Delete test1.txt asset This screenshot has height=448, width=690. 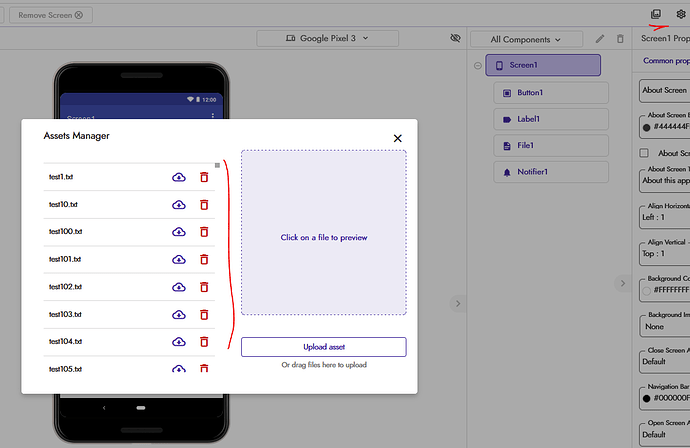pos(204,177)
